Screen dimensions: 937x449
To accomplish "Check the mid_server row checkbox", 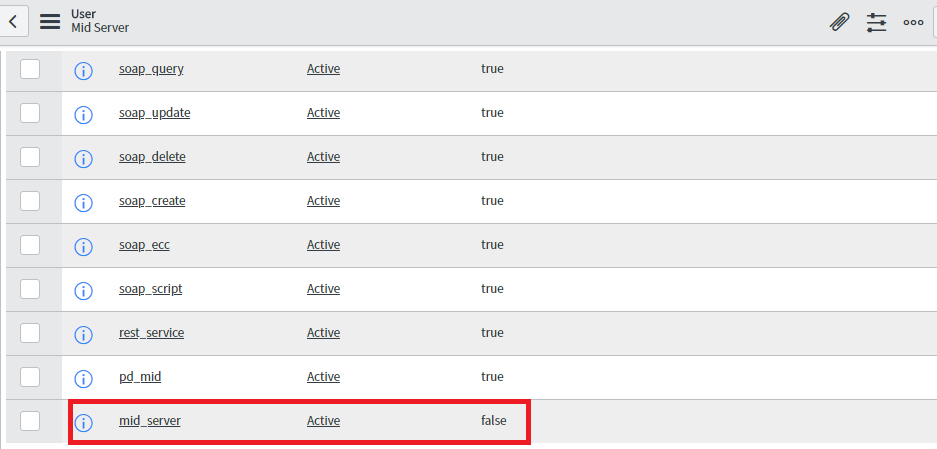I will 30,421.
